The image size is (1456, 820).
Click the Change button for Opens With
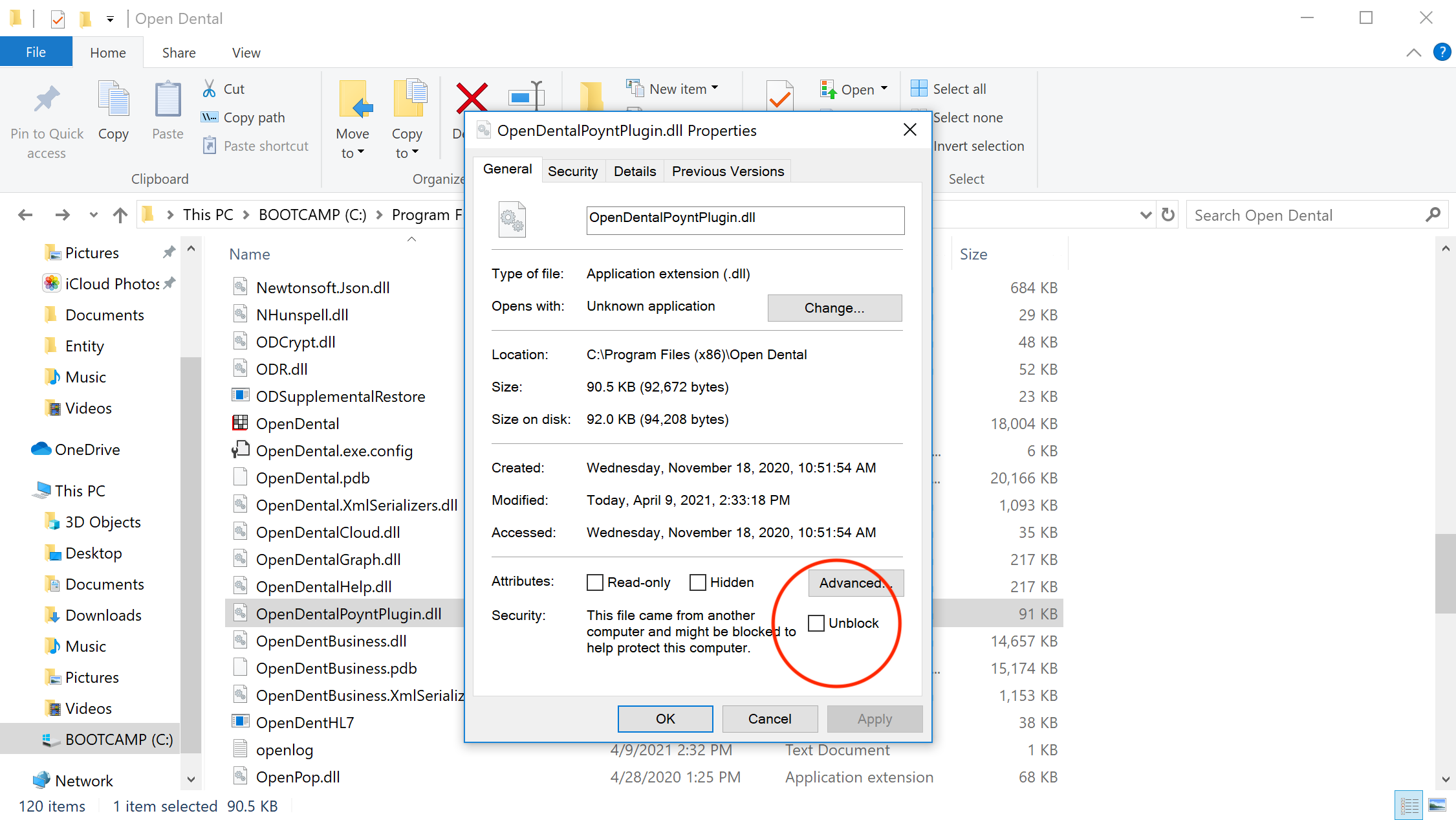(834, 307)
